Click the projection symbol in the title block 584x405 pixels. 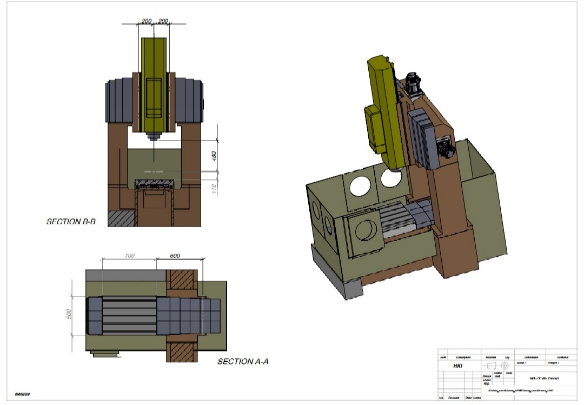tap(496, 366)
